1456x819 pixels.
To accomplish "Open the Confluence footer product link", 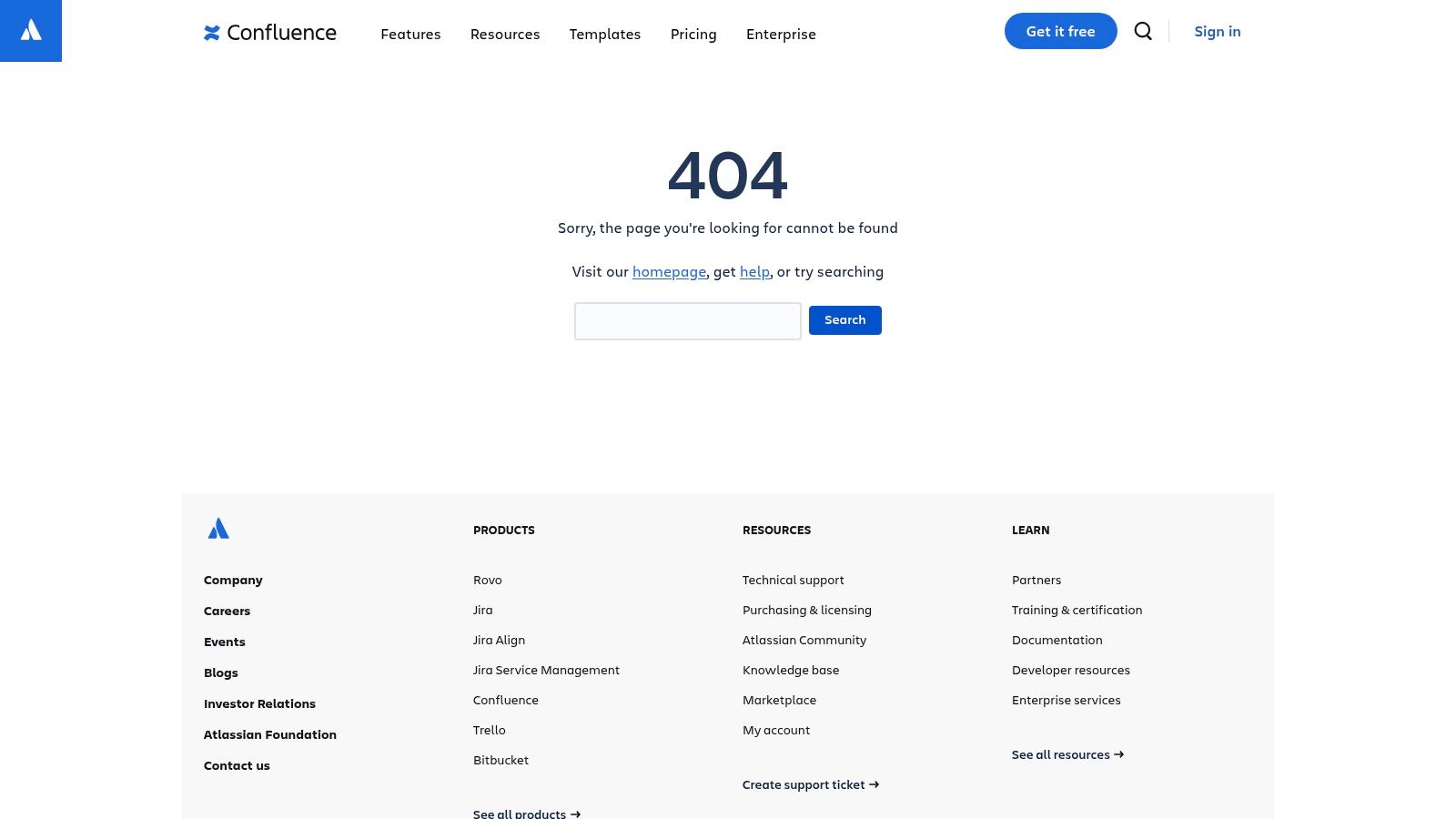I will [x=506, y=700].
